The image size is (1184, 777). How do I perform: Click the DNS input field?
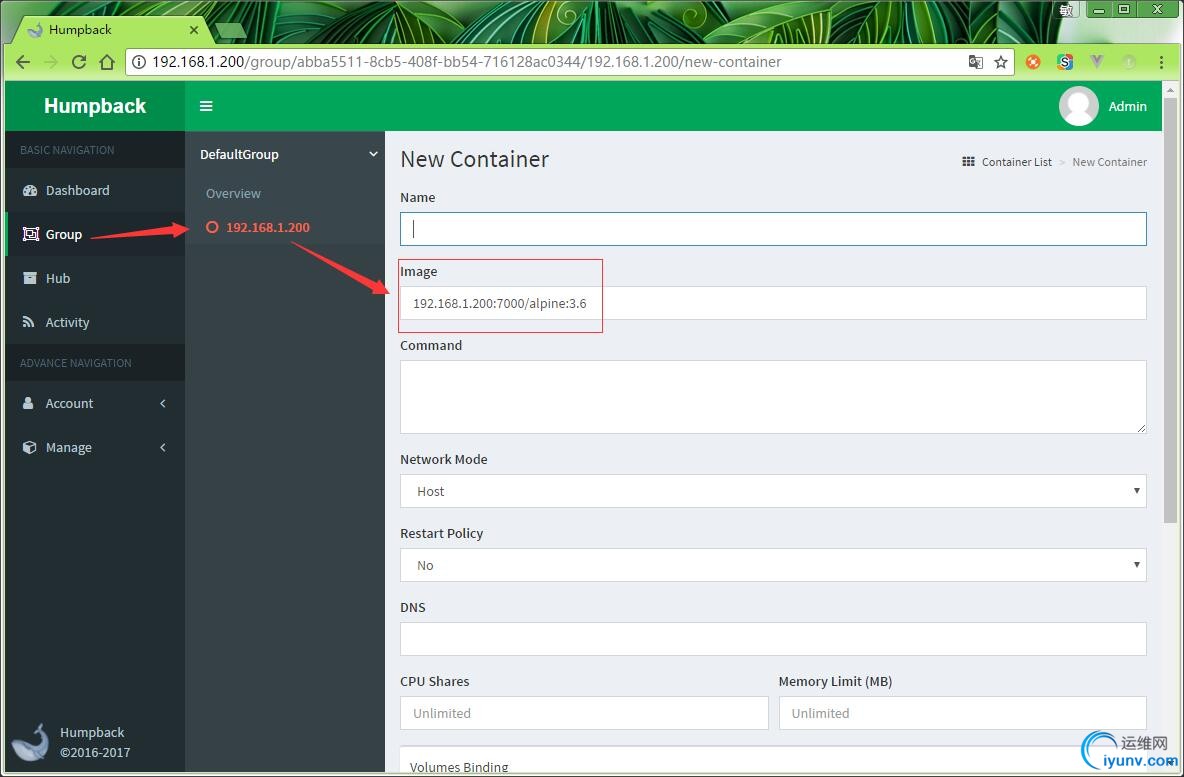coord(773,639)
